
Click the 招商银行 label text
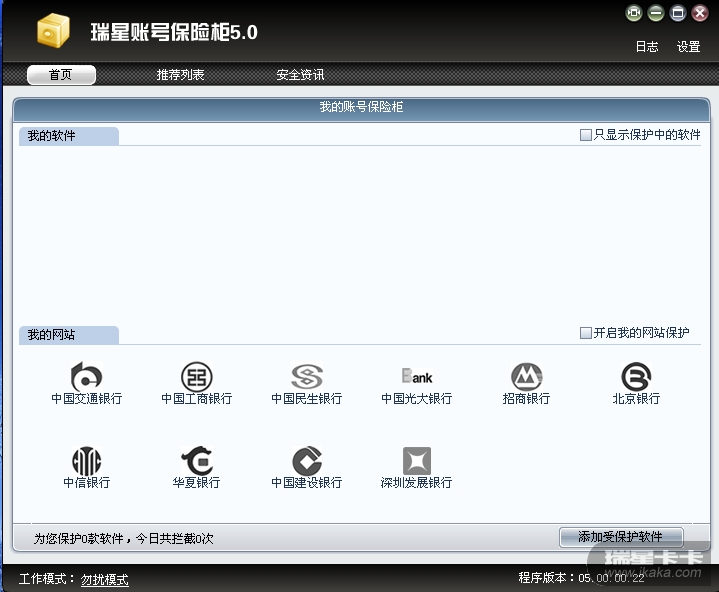[x=526, y=398]
